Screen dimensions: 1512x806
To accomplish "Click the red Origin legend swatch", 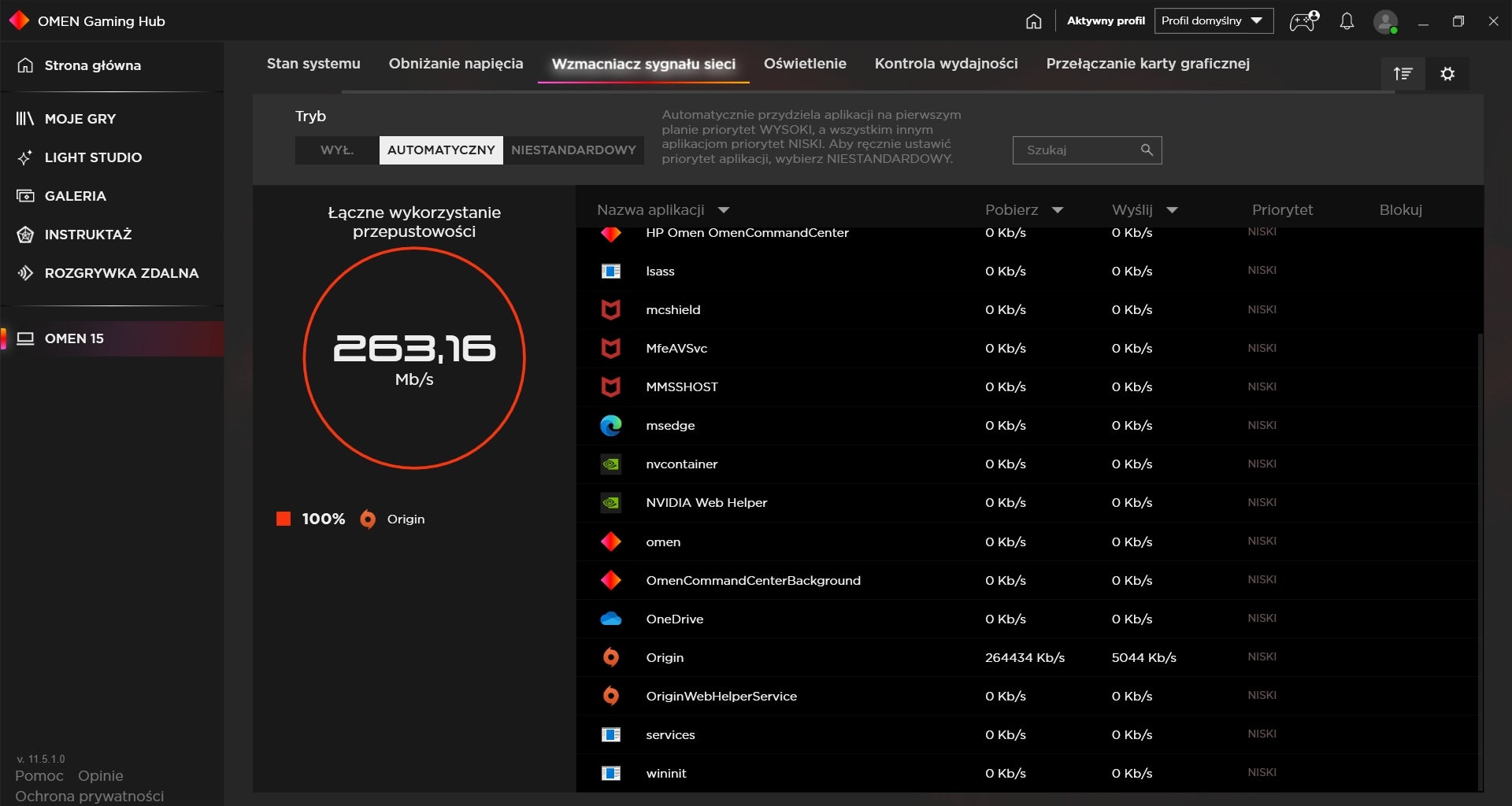I will 283,519.
